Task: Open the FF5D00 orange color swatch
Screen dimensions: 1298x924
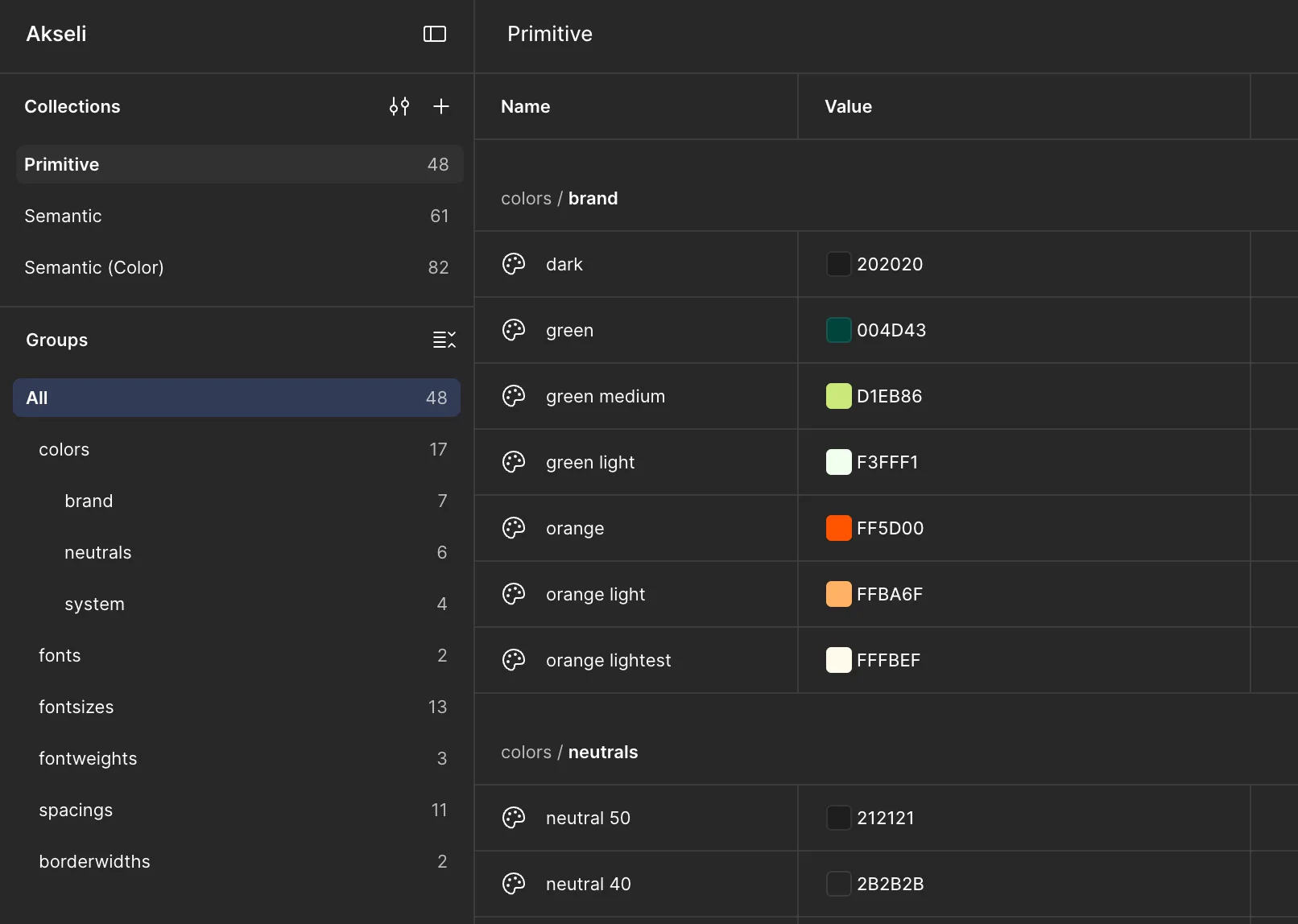Action: pyautogui.click(x=839, y=528)
